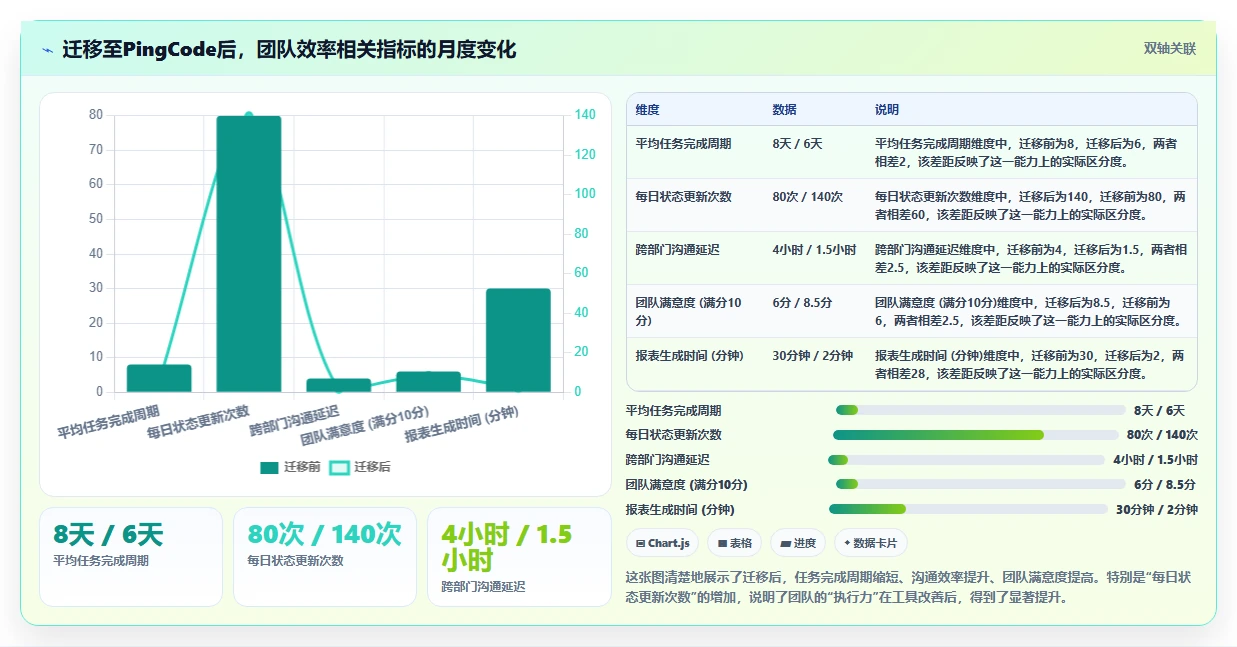The height and width of the screenshot is (647, 1237).
Task: Select the Chart.js pill tag
Action: (663, 543)
